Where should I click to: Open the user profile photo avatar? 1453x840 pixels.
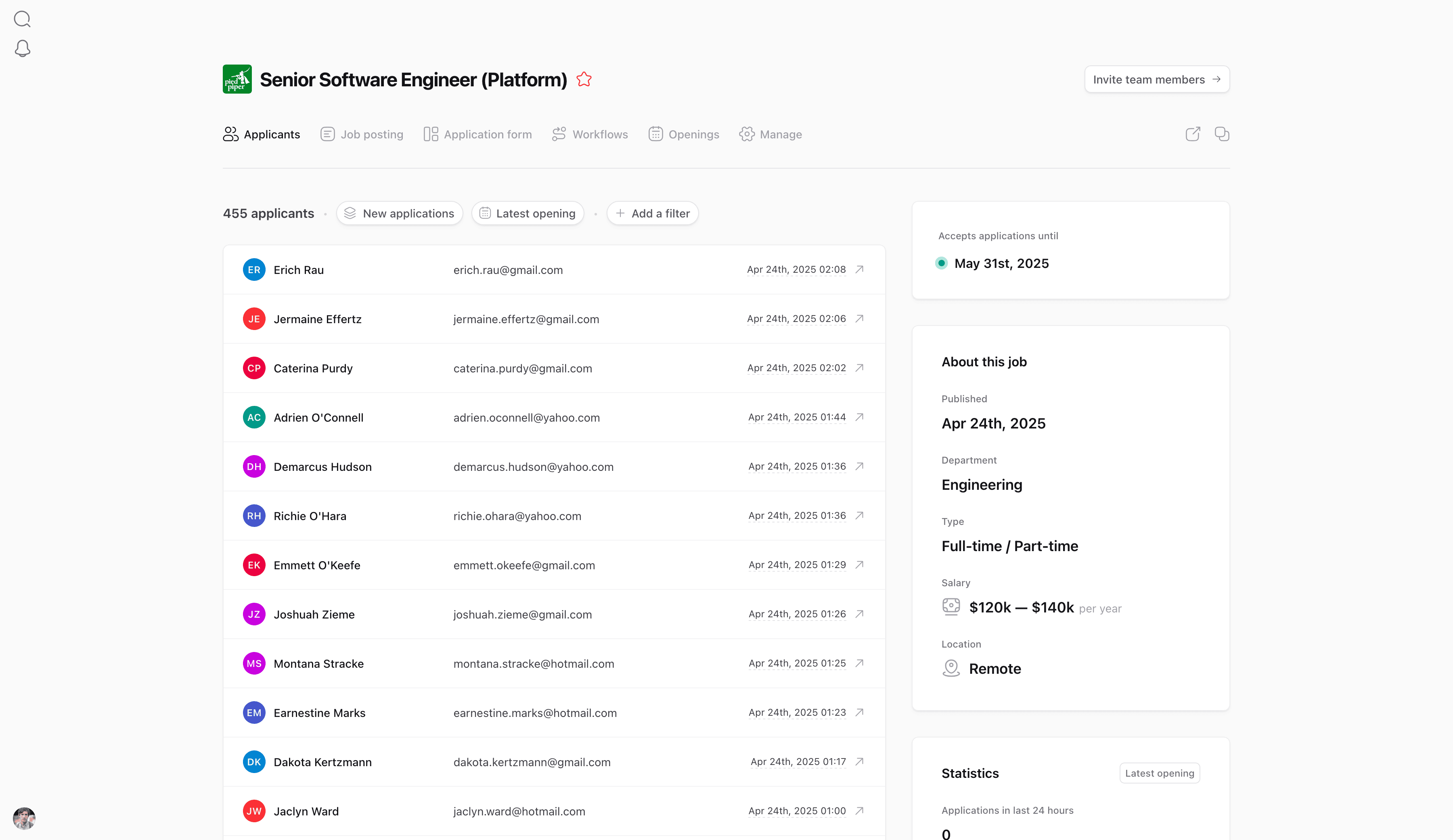[x=24, y=818]
